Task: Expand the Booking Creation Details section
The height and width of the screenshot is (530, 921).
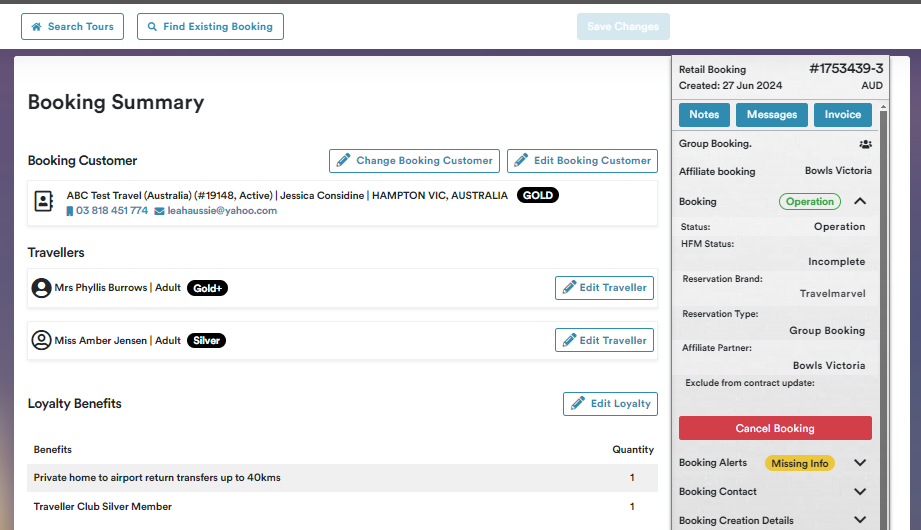Action: point(860,519)
